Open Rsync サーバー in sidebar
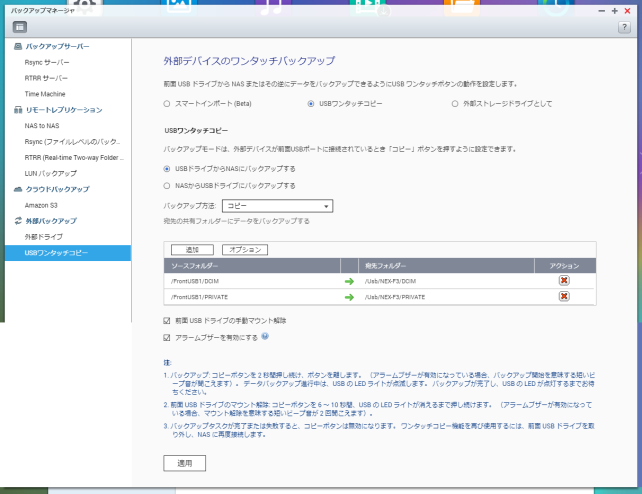 point(47,62)
